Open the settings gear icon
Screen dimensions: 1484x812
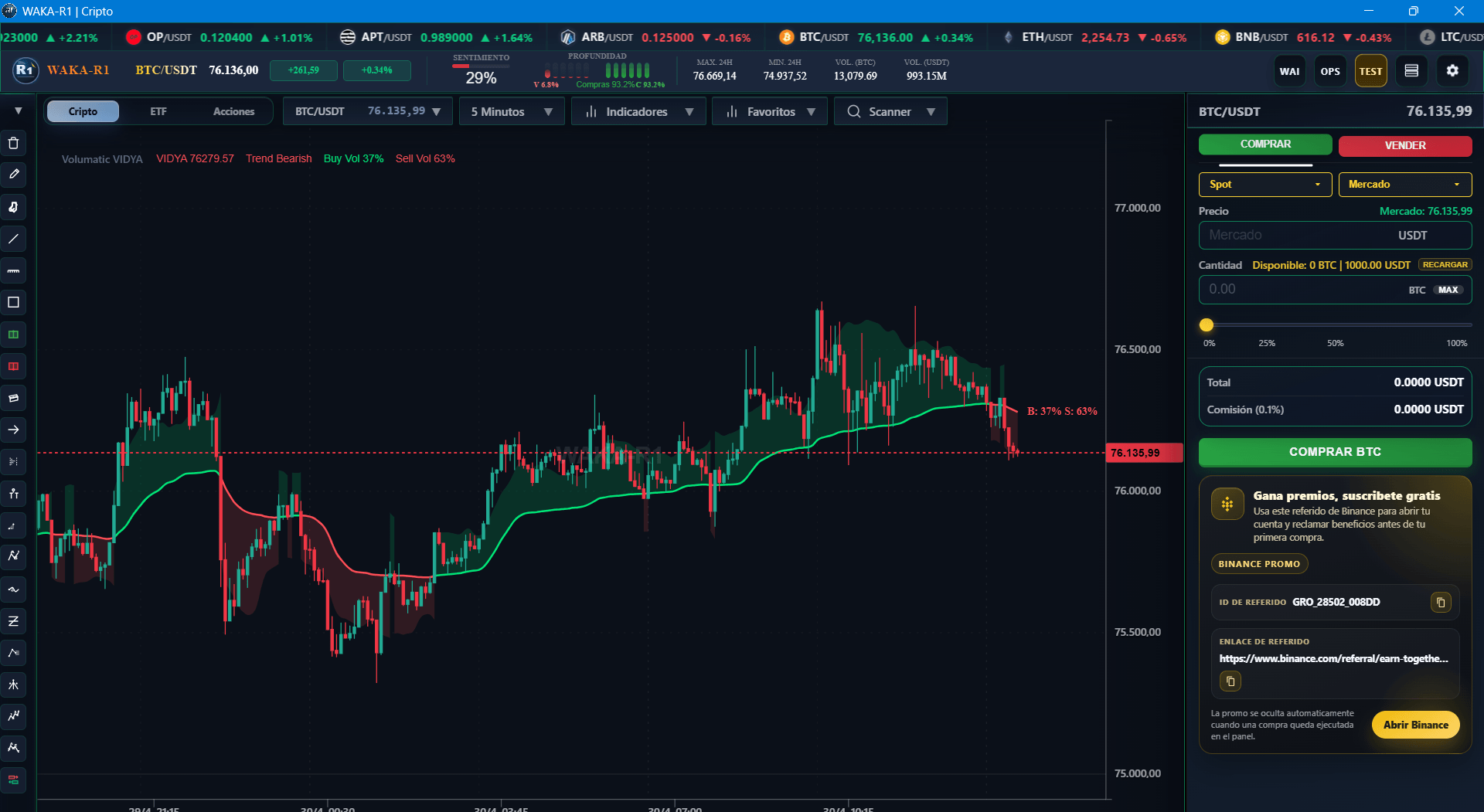1452,71
